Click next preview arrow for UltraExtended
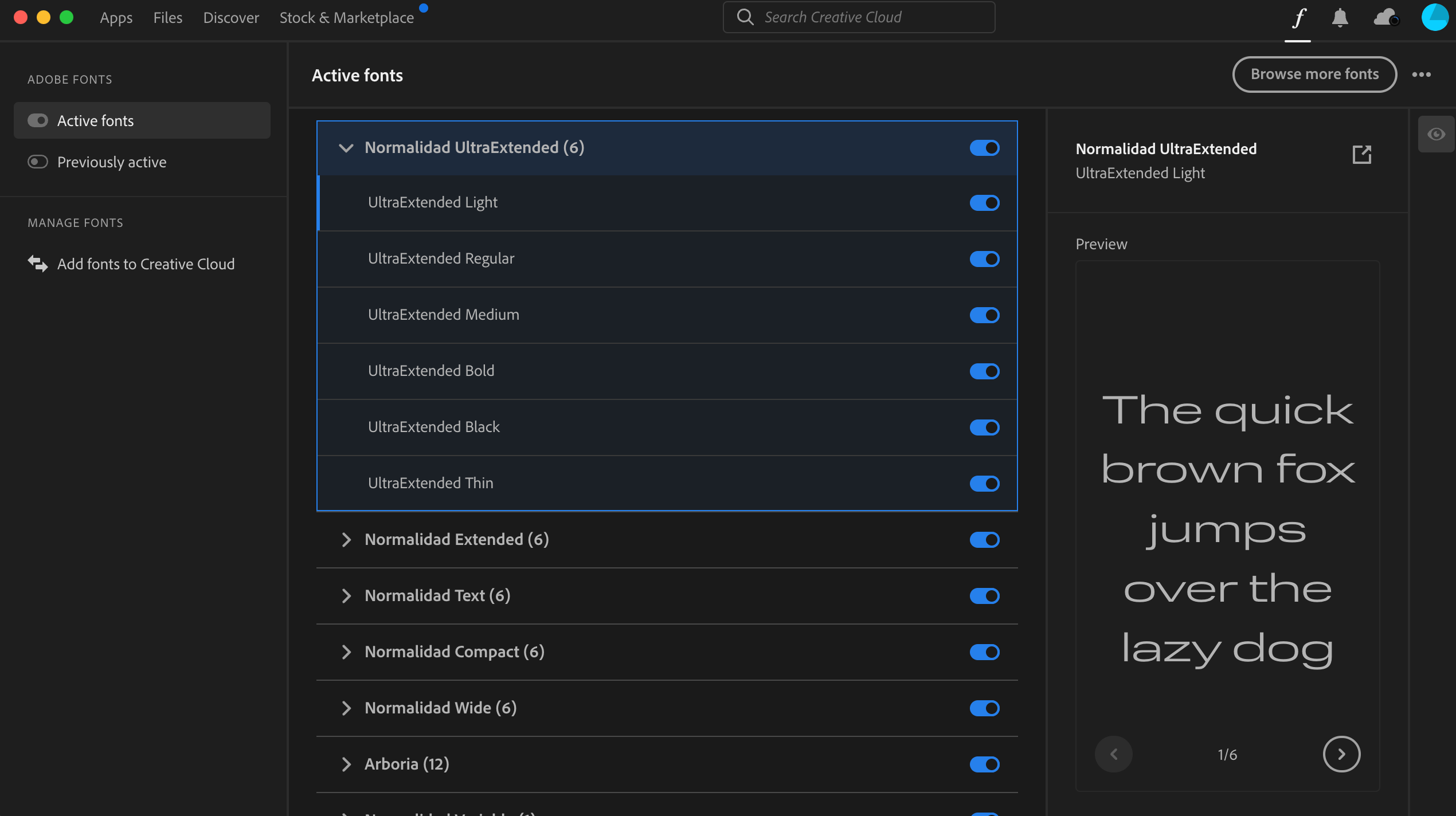 pos(1341,754)
